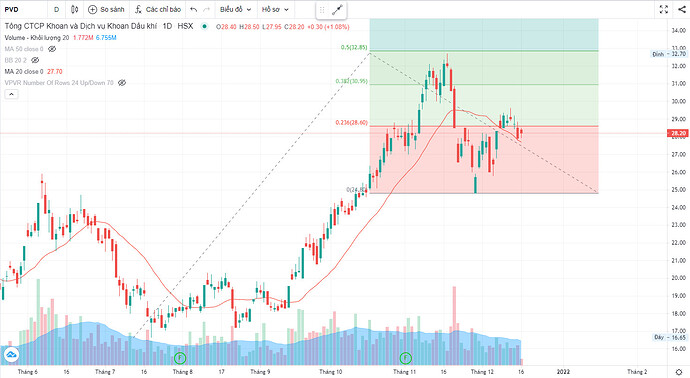This screenshot has width=690, height=378.
Task: Show the MA 50 close indicator
Action: click(x=52, y=49)
